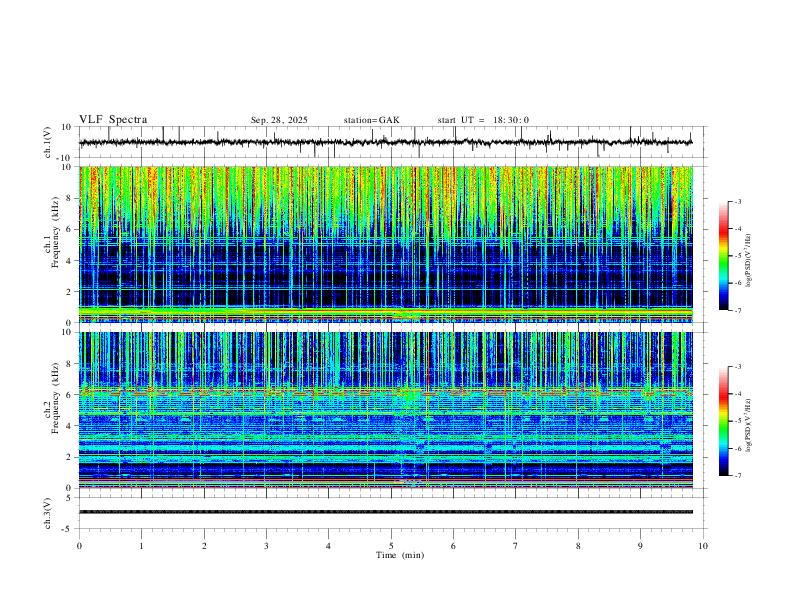Click the "ch.1(V)" axis label
The image size is (792, 612).
48,142
